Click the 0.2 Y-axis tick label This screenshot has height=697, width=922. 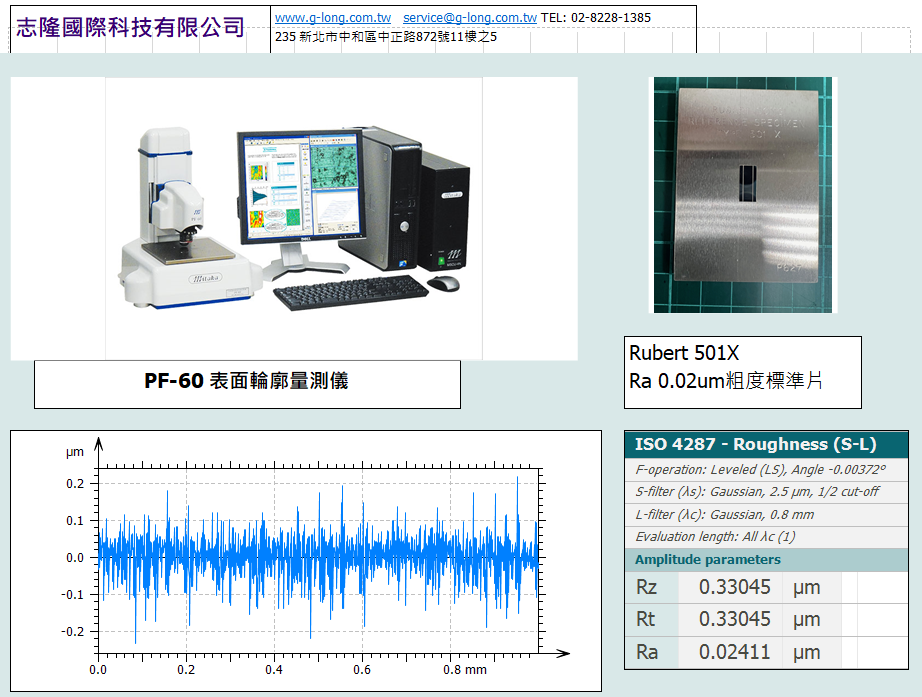click(75, 484)
